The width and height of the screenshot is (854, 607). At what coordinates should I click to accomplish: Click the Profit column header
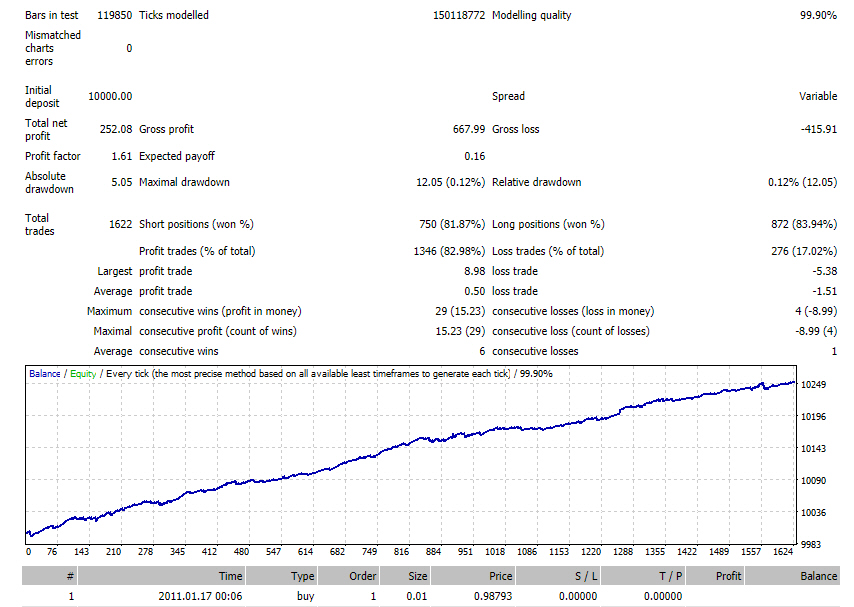click(x=715, y=576)
